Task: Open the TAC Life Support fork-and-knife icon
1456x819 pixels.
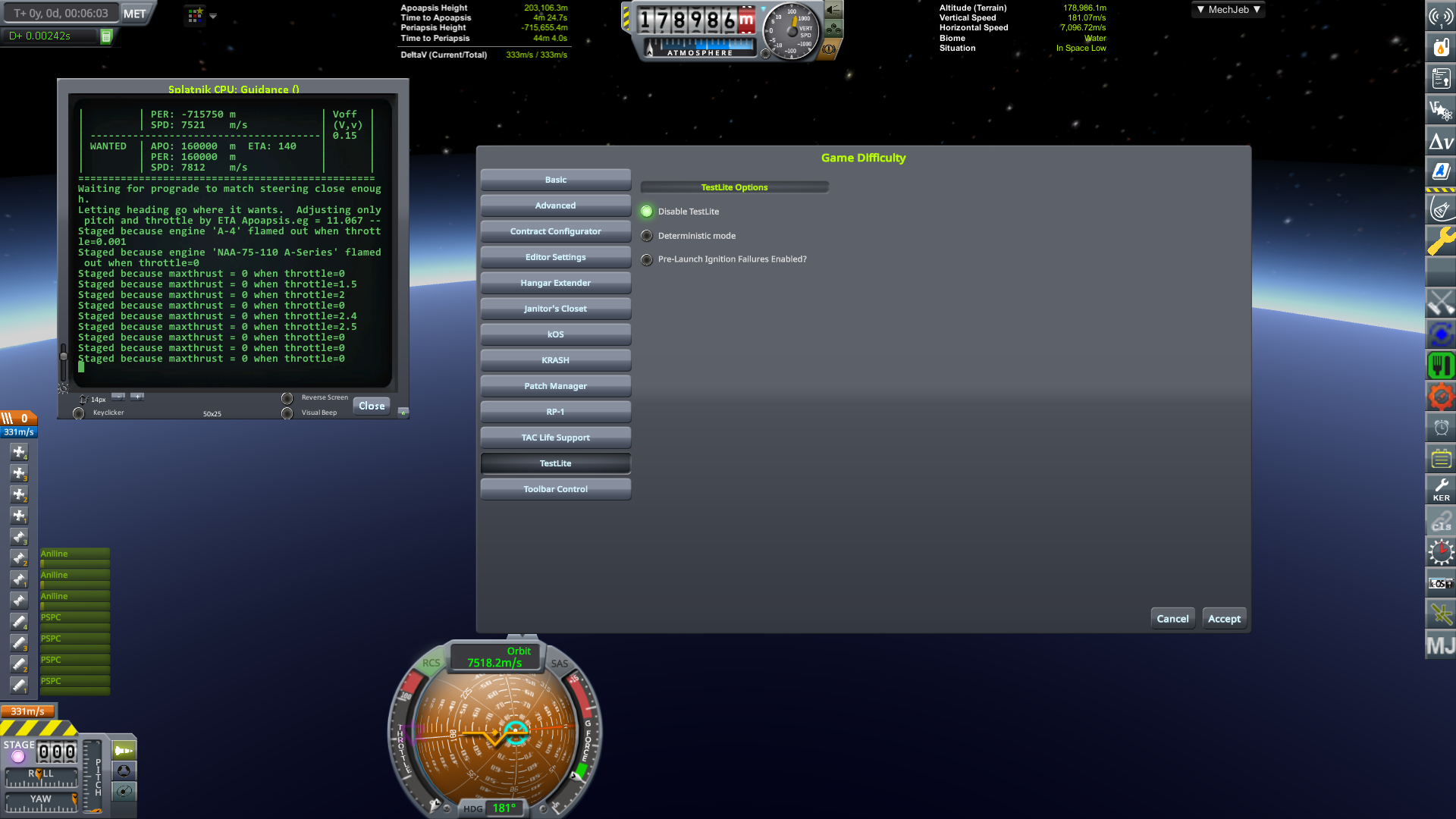Action: click(x=1441, y=366)
